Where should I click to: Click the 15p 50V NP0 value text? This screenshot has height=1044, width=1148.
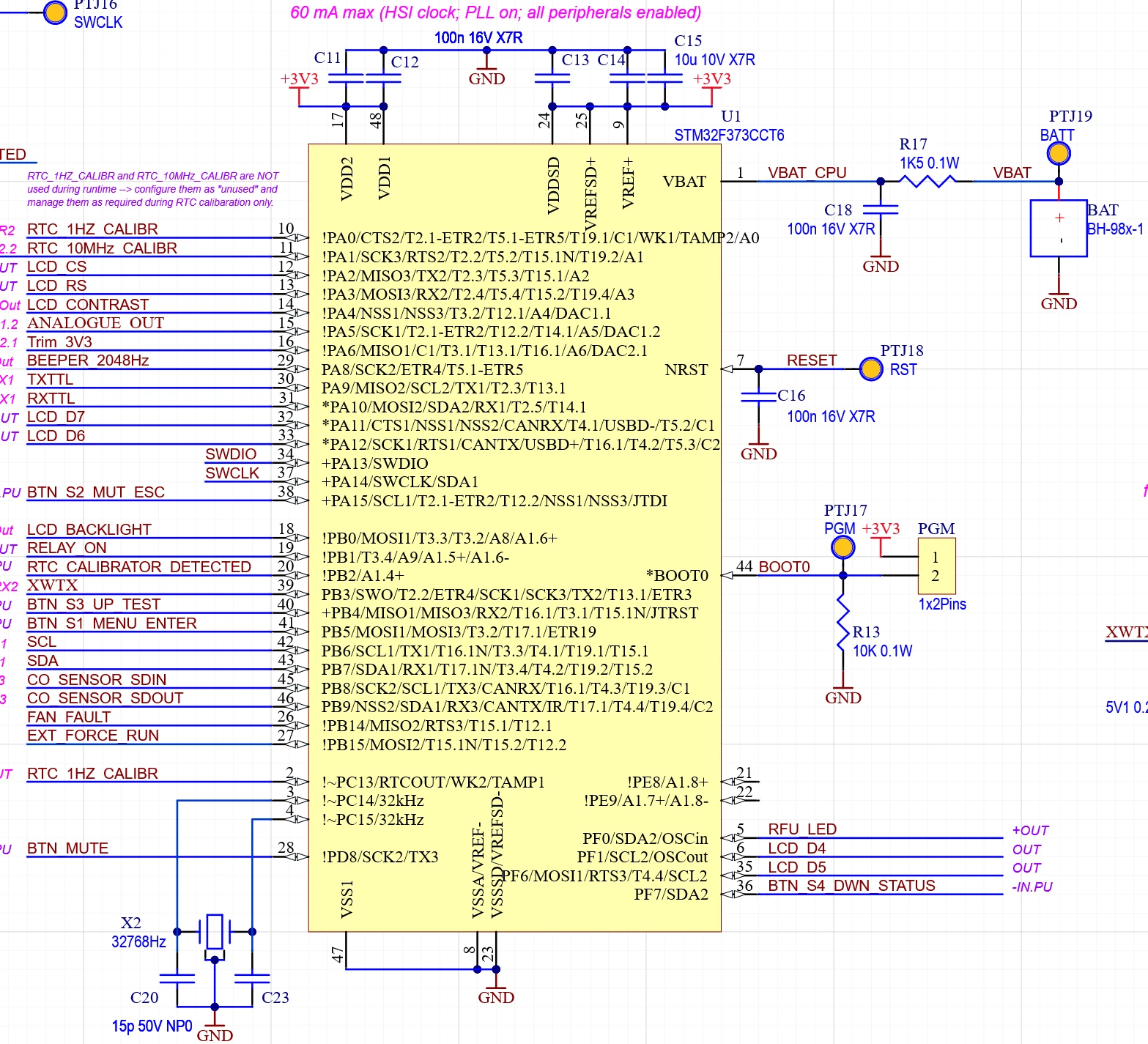coord(152,1026)
